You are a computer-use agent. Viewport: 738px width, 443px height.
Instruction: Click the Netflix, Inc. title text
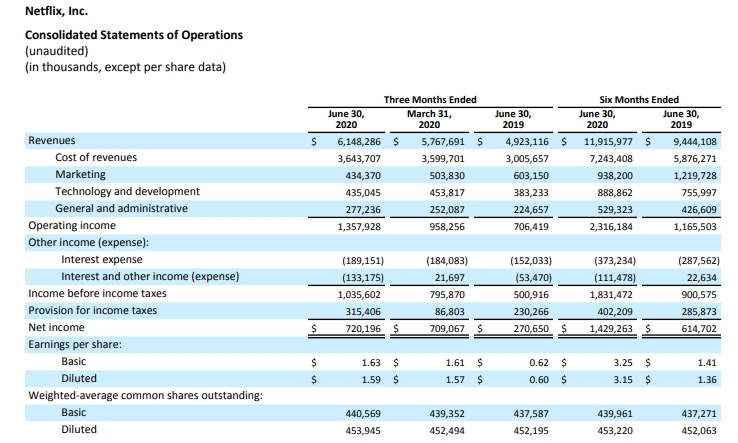(62, 11)
